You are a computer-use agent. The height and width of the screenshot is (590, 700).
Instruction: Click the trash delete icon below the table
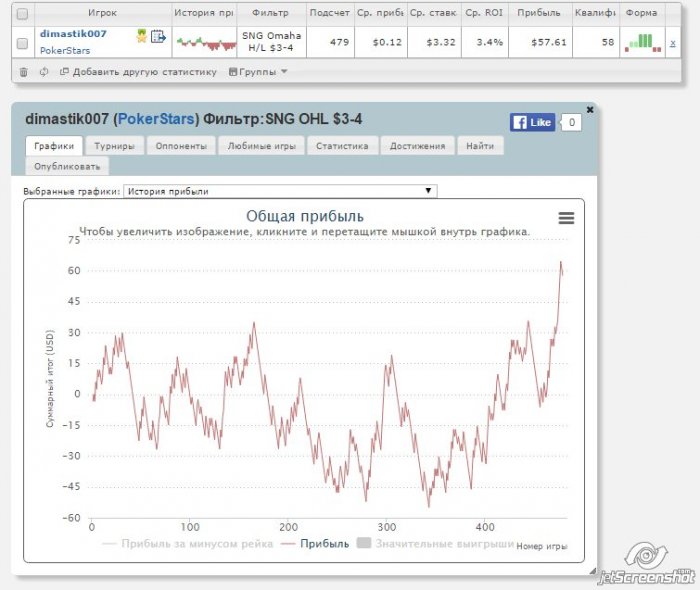24,72
